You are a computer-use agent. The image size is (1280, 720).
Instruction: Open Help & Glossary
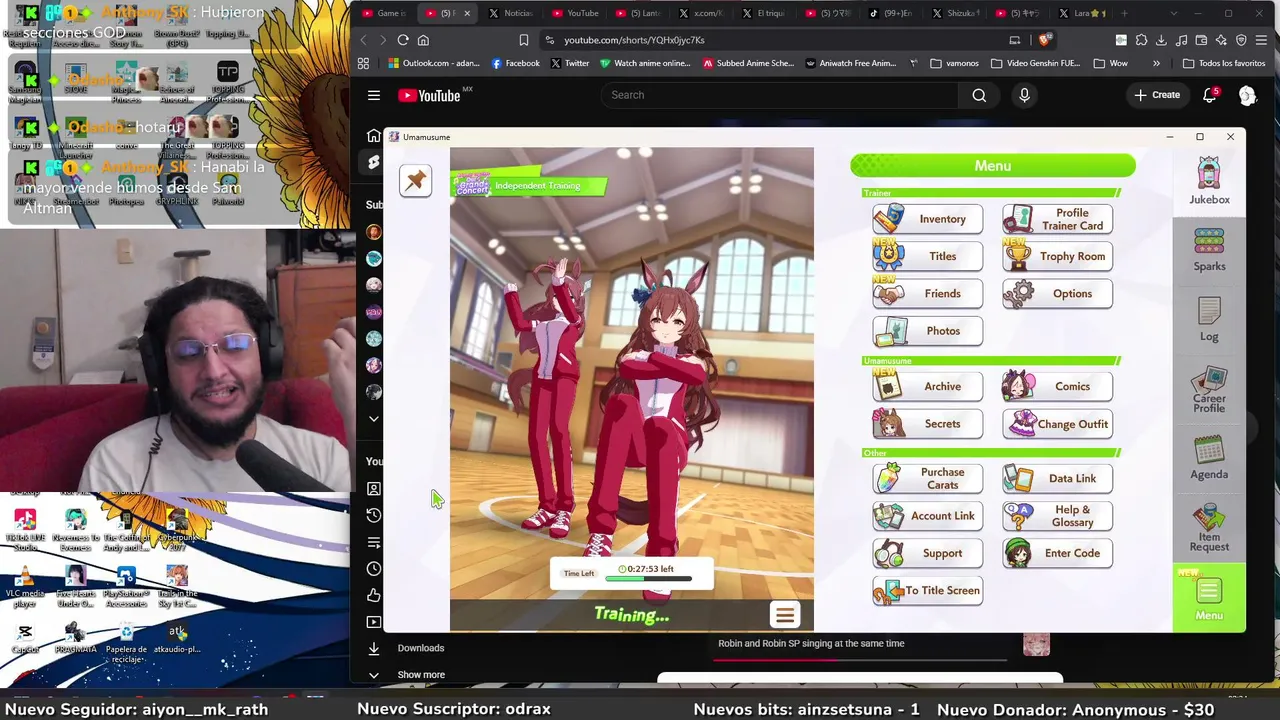1057,516
